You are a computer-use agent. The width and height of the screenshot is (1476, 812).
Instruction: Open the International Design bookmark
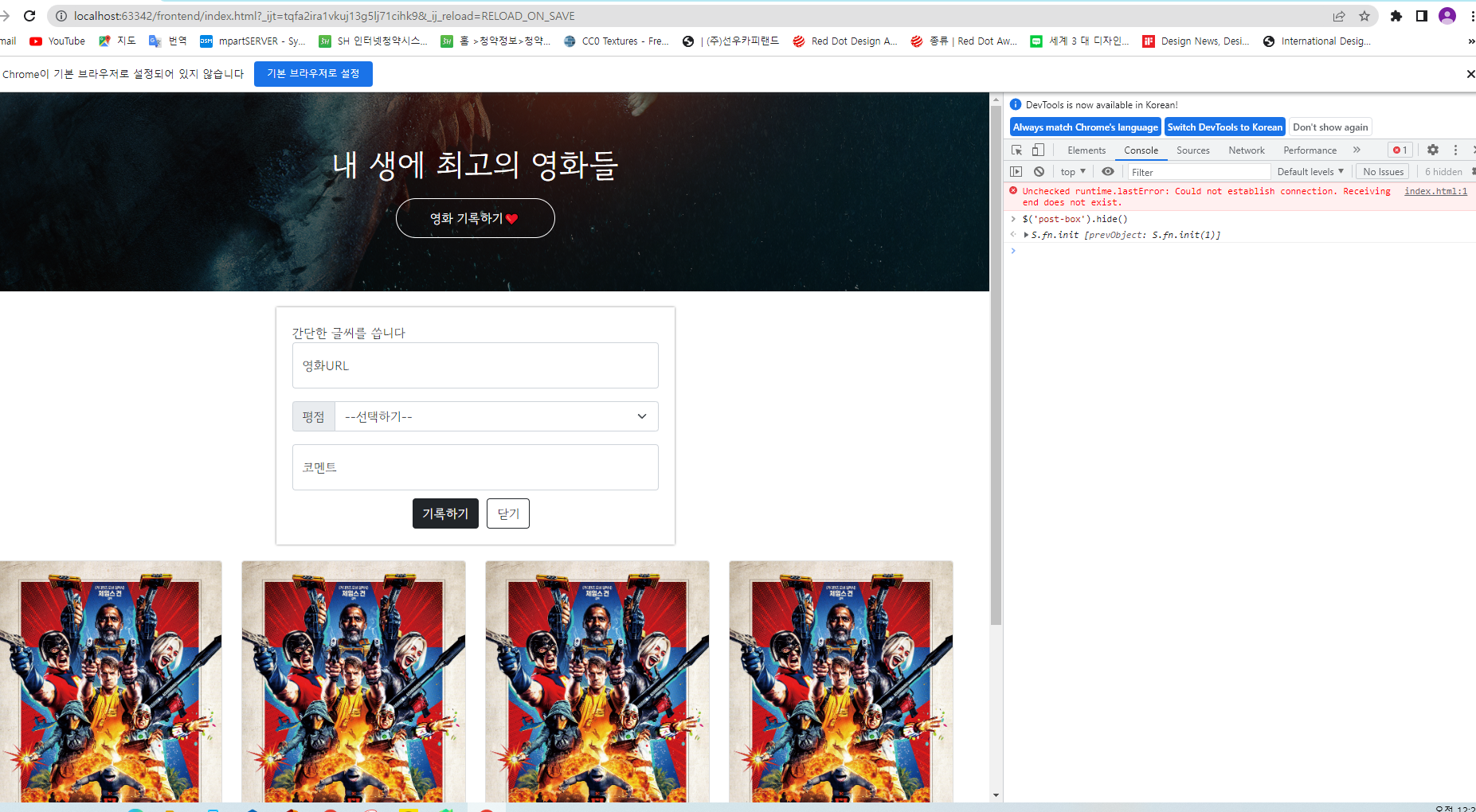[x=1317, y=41]
